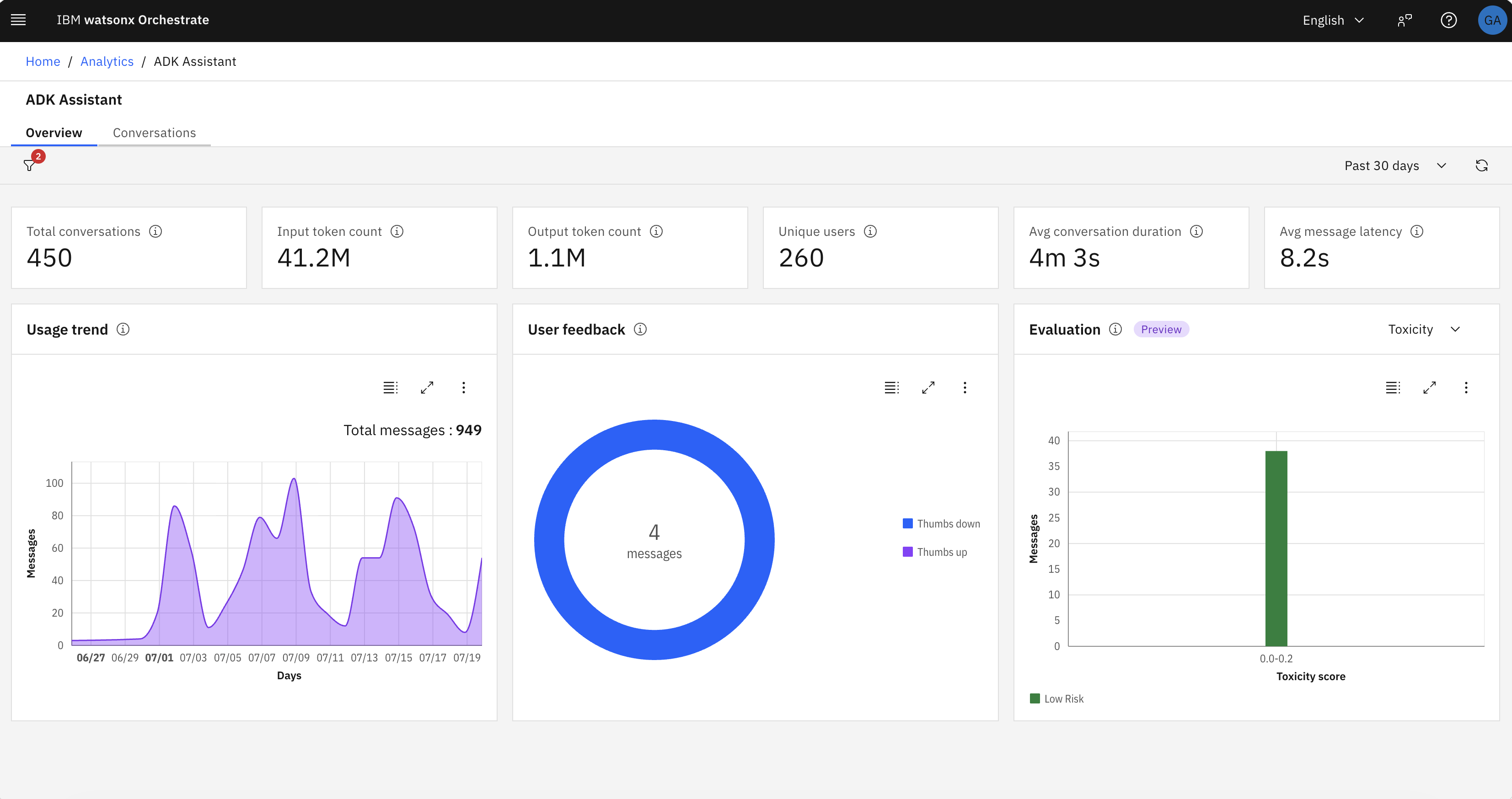The width and height of the screenshot is (1512, 799).
Task: Open the hamburger navigation menu
Action: (19, 20)
